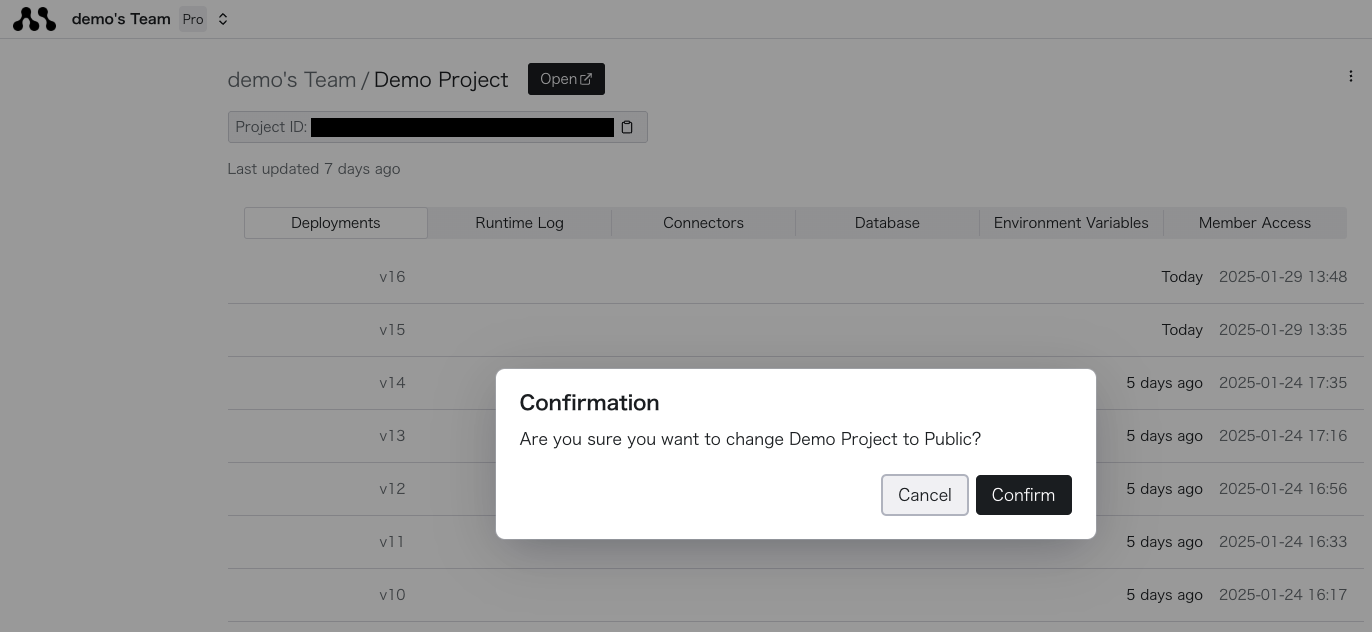
Task: Cancel the public confirmation dialog
Action: pyautogui.click(x=924, y=495)
